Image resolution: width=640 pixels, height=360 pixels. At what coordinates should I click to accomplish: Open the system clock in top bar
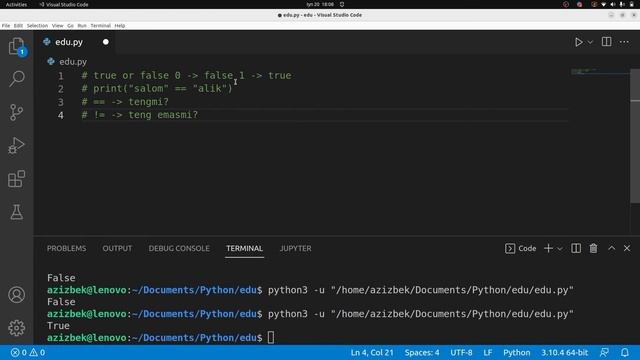coord(320,4)
